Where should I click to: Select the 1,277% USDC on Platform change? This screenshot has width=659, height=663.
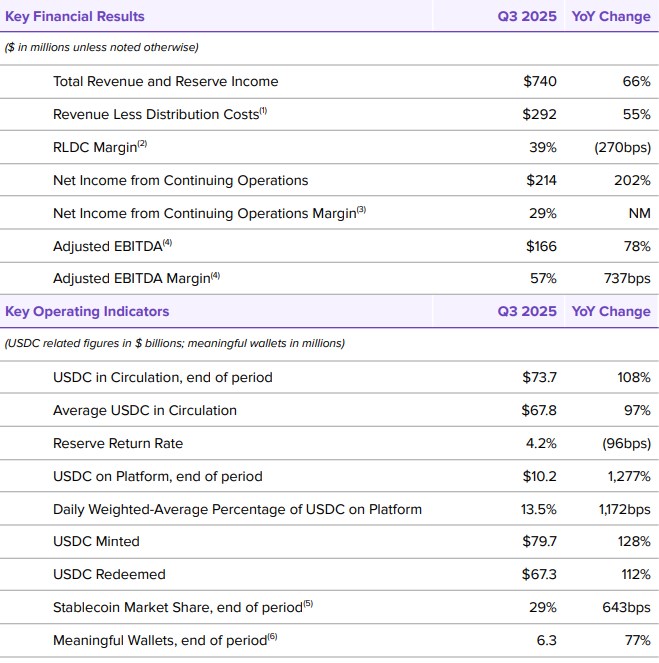coord(626,476)
